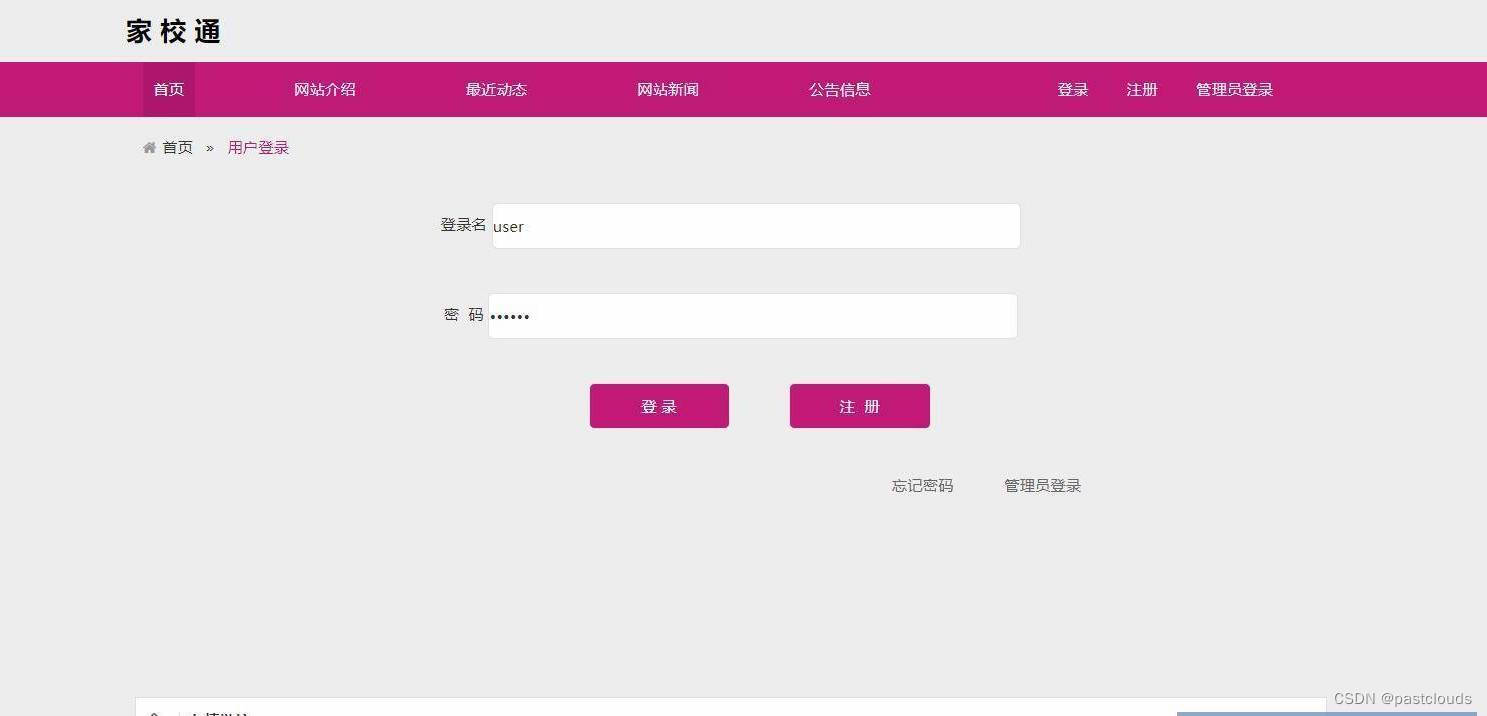Open the 网站新闻 navigation menu item
Image resolution: width=1487 pixels, height=716 pixels.
(667, 89)
